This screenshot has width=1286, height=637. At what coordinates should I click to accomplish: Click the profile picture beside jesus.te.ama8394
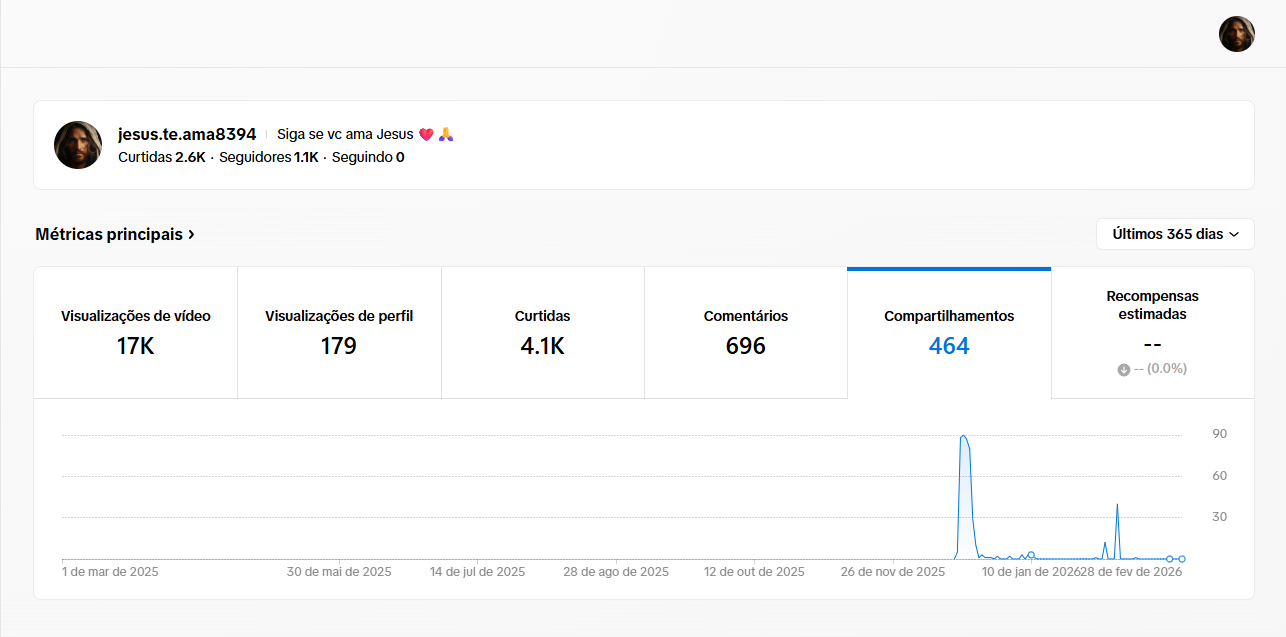[x=78, y=145]
